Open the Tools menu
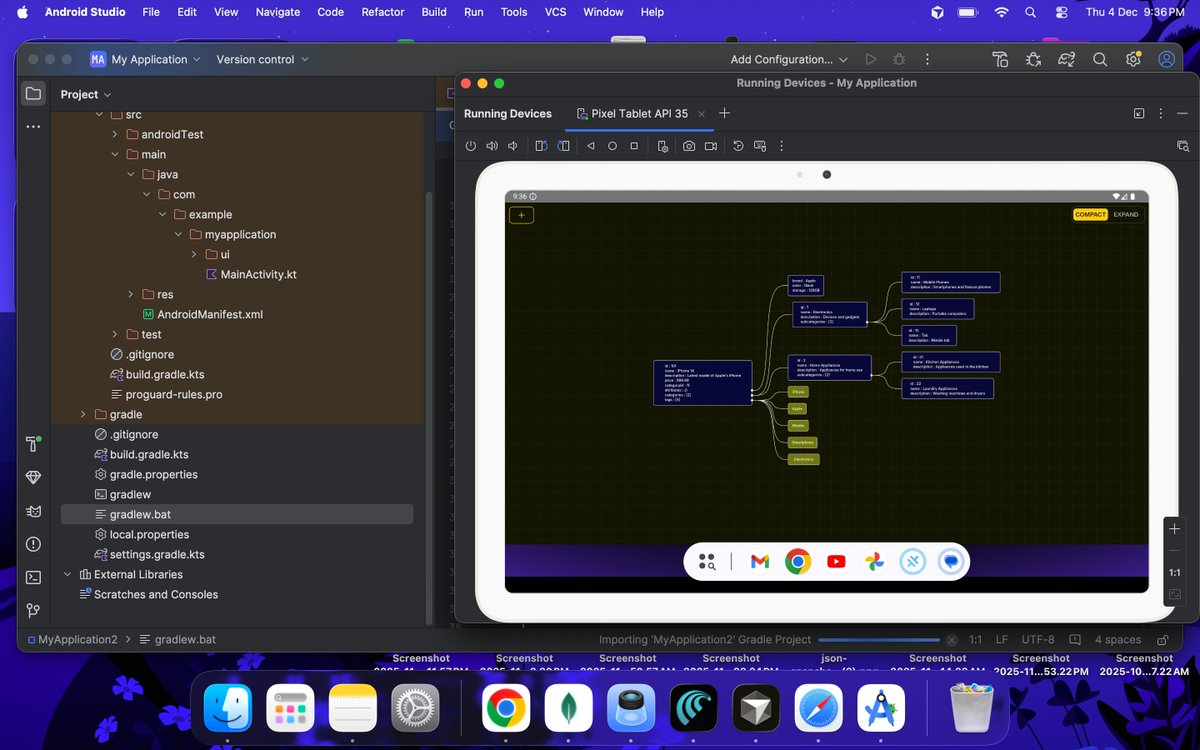 514,12
